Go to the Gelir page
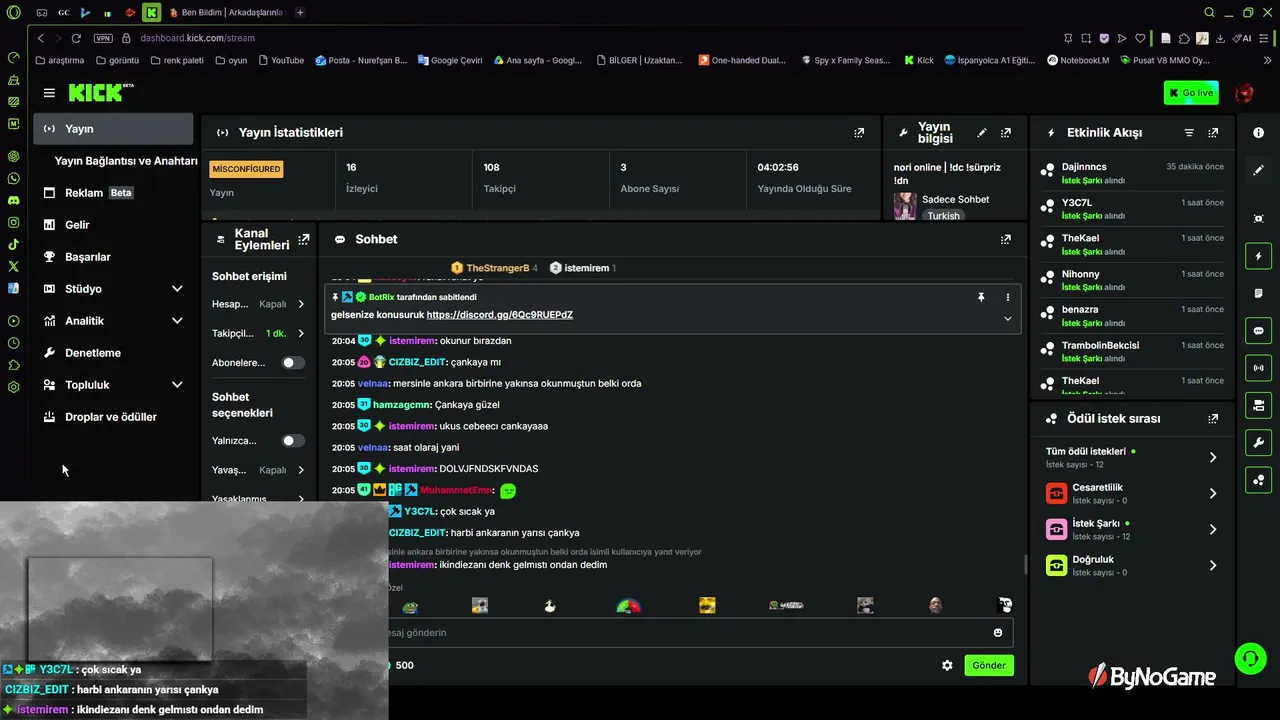The width and height of the screenshot is (1280, 720). (x=113, y=225)
